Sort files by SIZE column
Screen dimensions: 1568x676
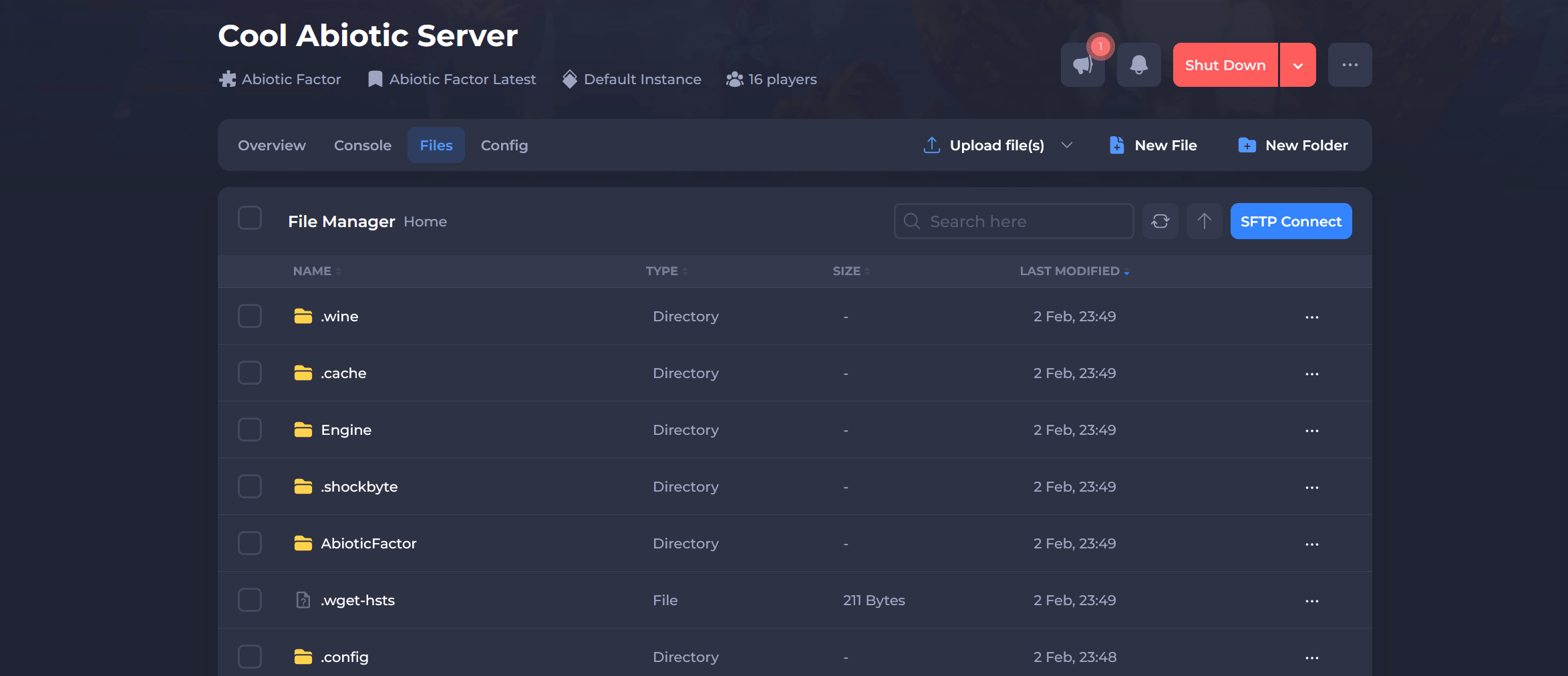coord(852,271)
